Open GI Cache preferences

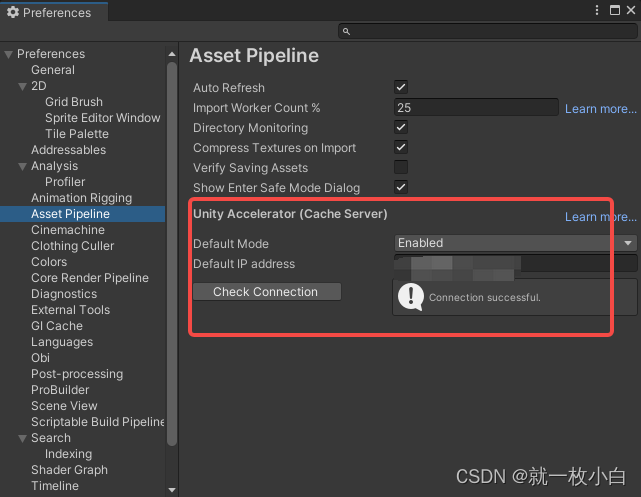click(57, 326)
